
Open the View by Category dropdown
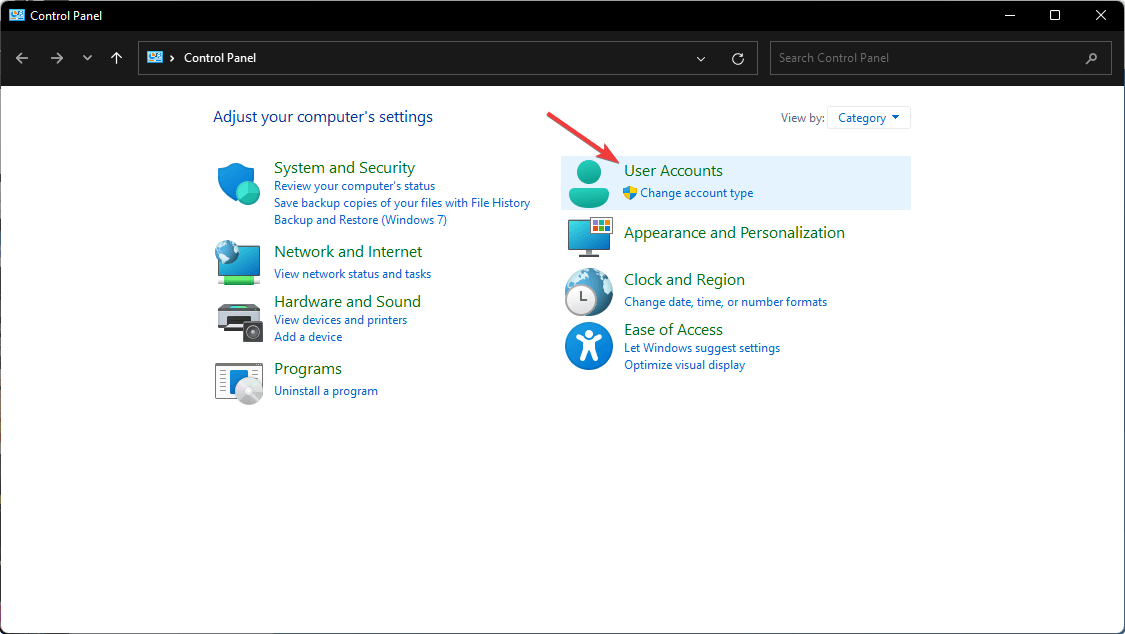click(x=868, y=118)
